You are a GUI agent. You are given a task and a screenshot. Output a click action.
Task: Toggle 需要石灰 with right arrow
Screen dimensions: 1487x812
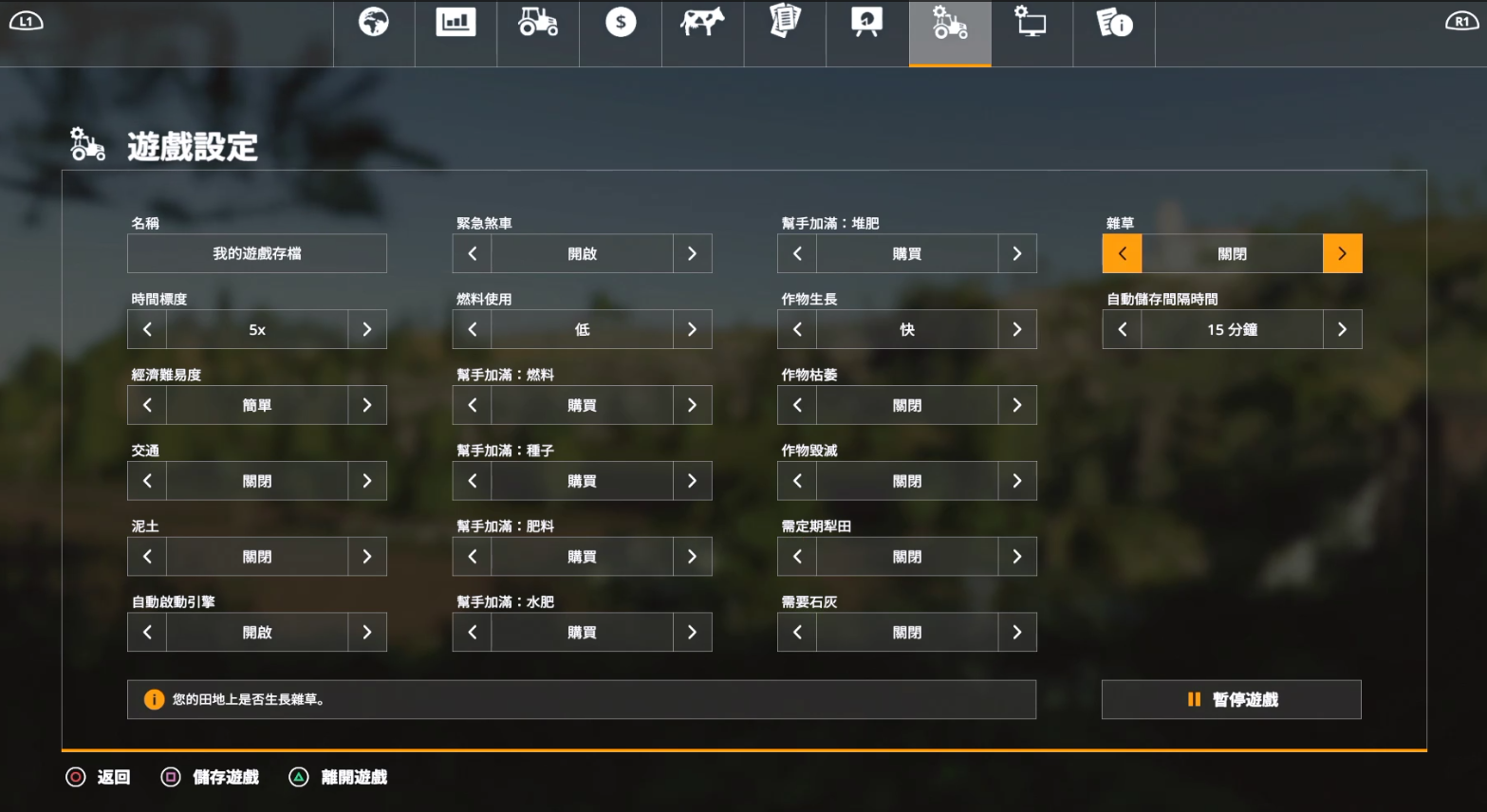[x=1017, y=632]
